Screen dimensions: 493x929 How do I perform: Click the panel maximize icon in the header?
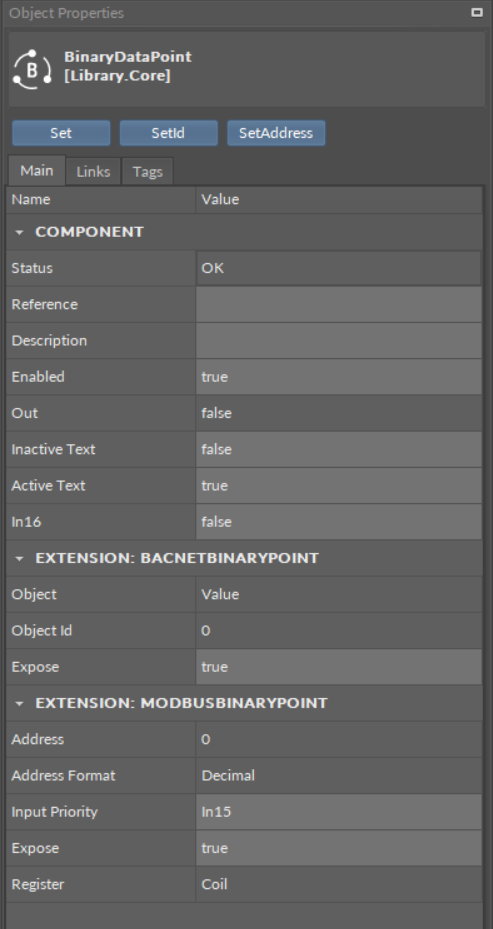coord(476,12)
